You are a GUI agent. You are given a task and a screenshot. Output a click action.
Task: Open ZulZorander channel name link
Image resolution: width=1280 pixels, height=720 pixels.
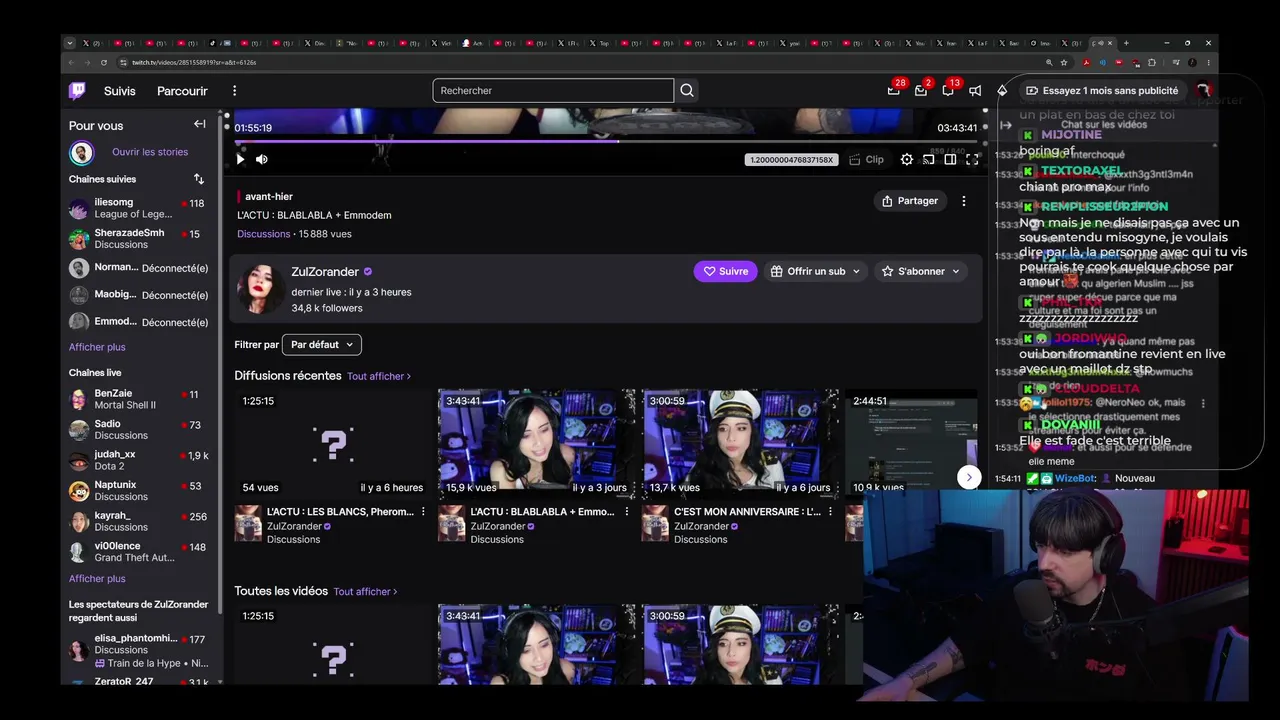(x=325, y=272)
